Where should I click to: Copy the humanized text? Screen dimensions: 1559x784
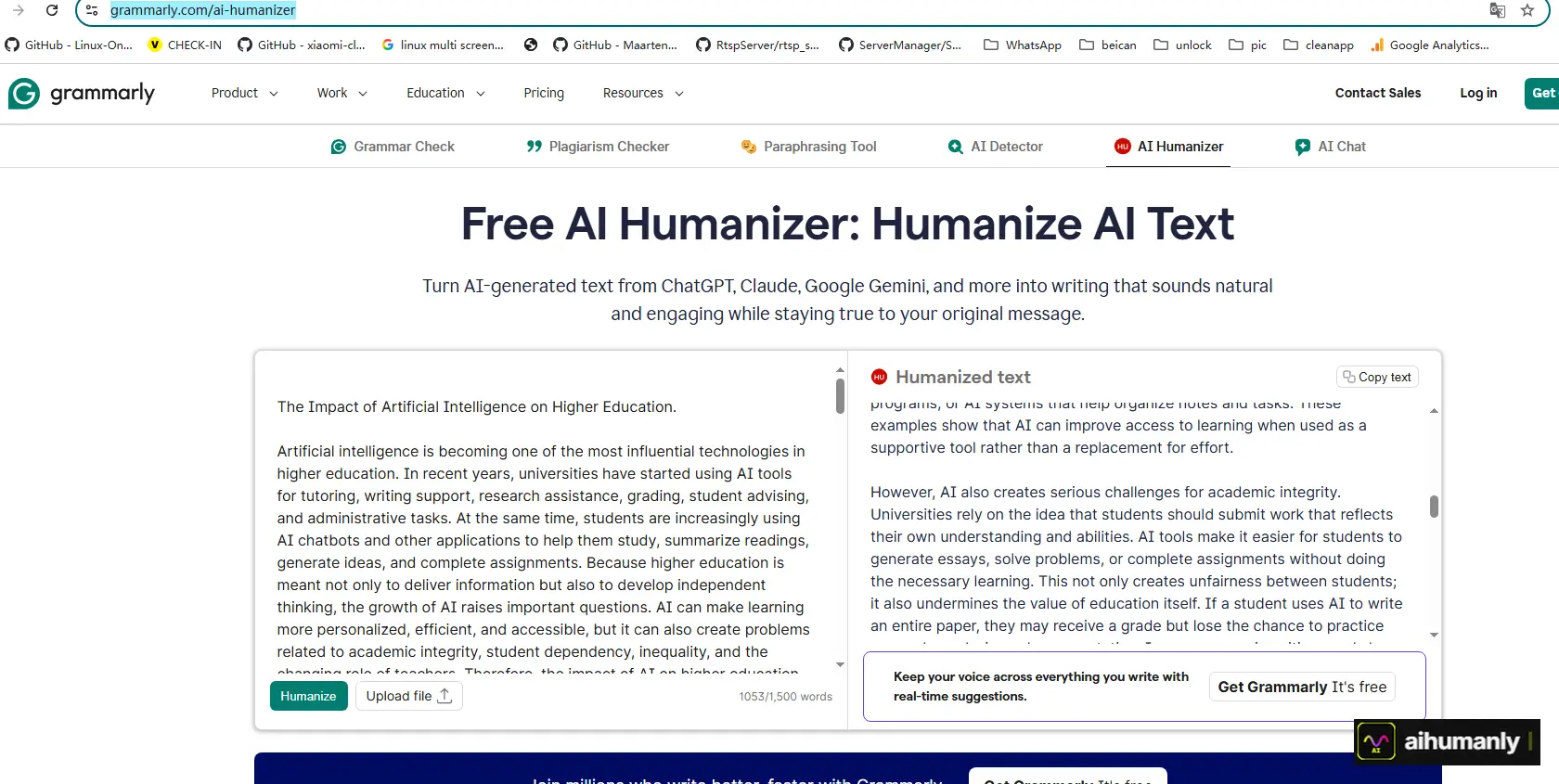click(1377, 377)
